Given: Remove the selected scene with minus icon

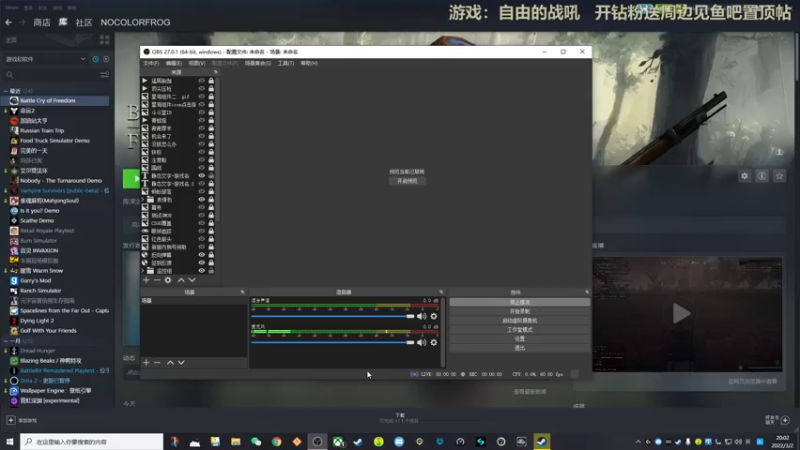Looking at the screenshot, I should coord(157,363).
